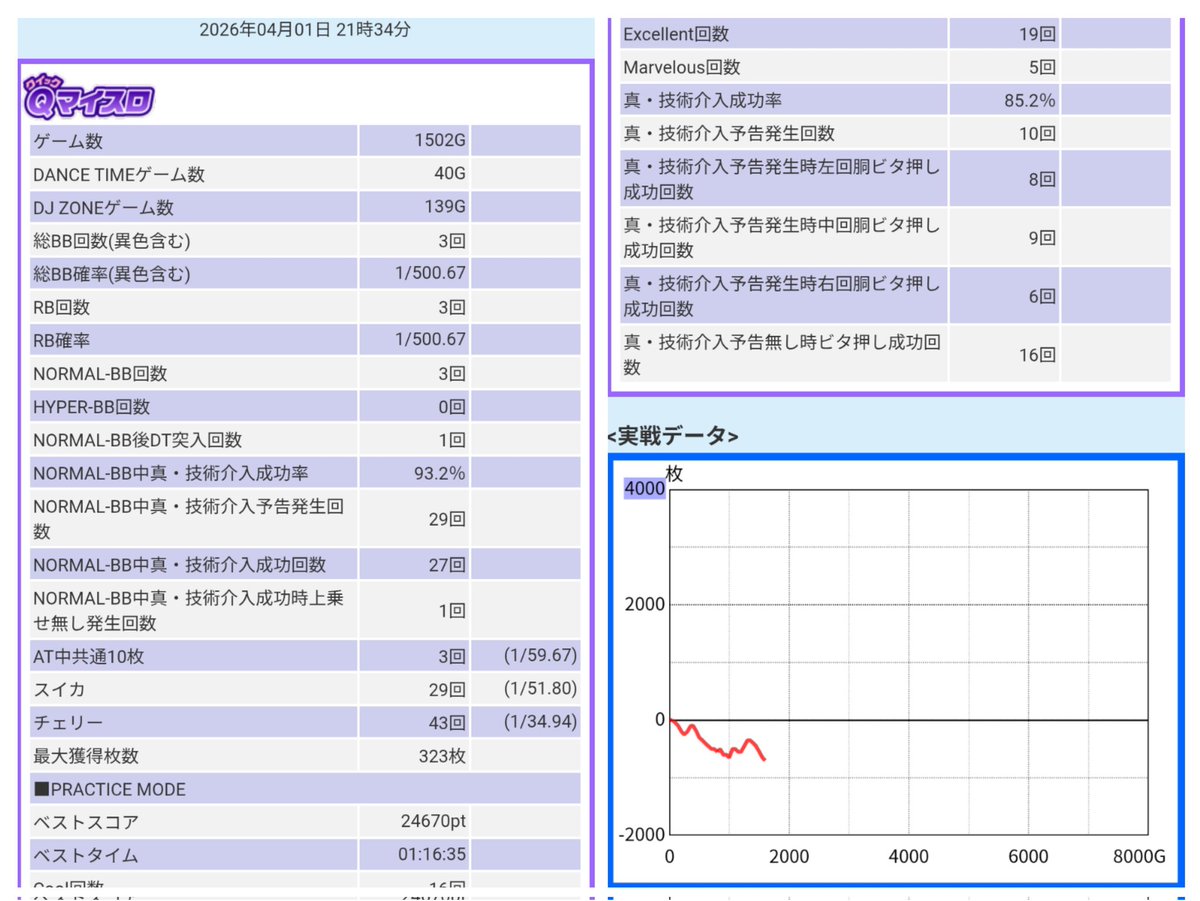Viewport: 1200px width, 901px height.
Task: Select the 中回胴ビタ押し成功回数 label
Action: [x=782, y=237]
